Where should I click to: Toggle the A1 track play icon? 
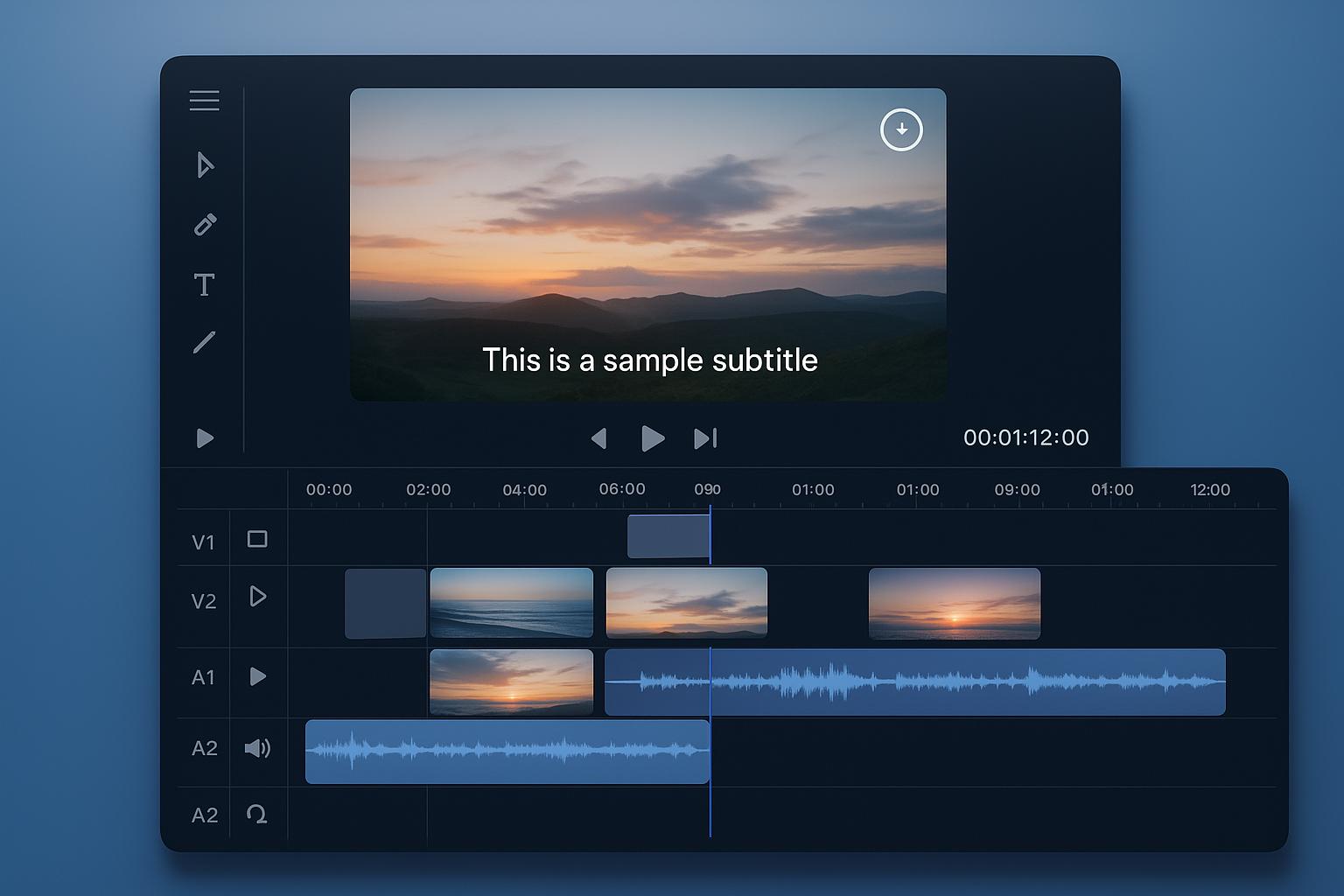point(258,676)
